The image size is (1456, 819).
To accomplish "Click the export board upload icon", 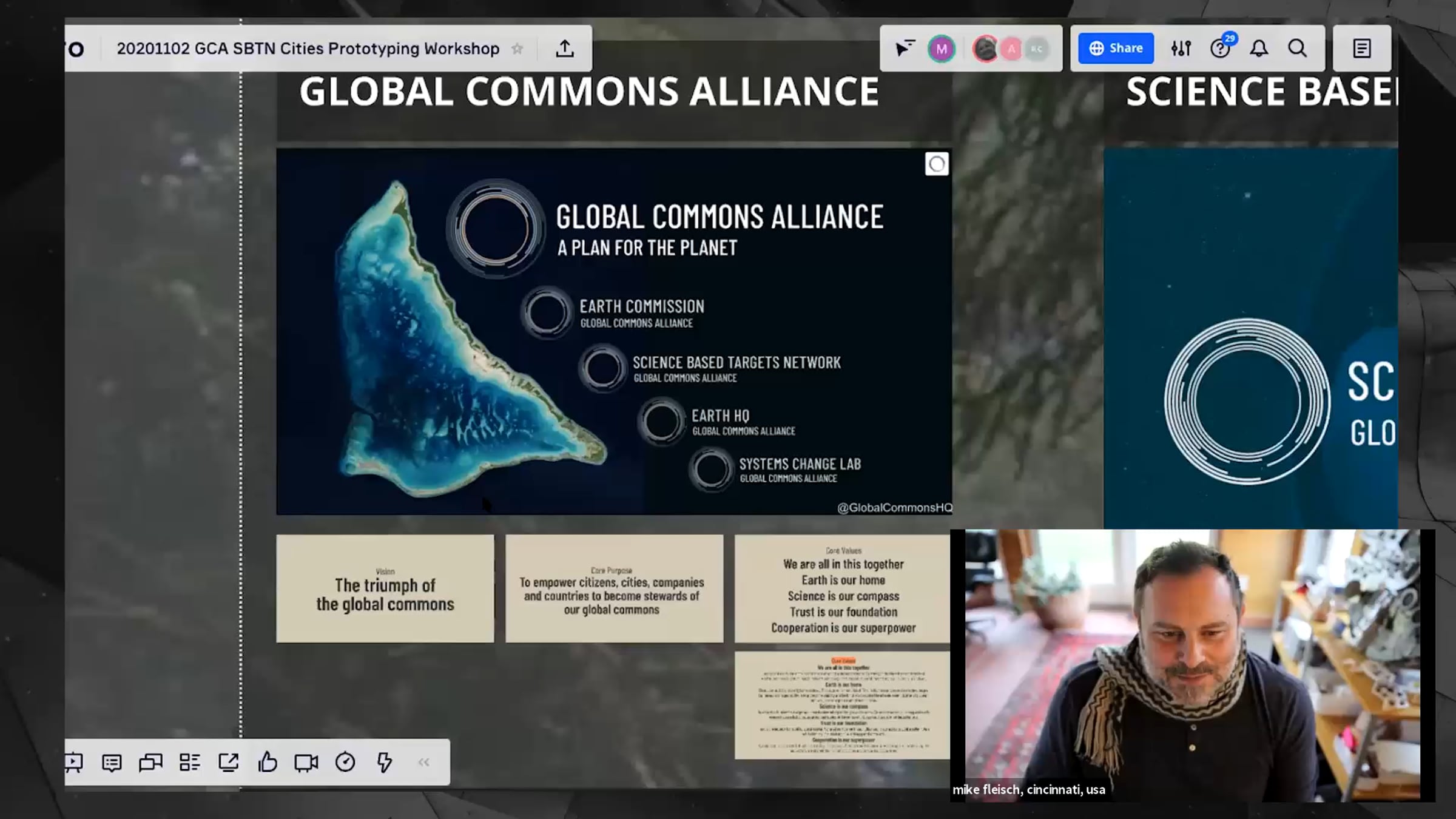I will point(565,49).
